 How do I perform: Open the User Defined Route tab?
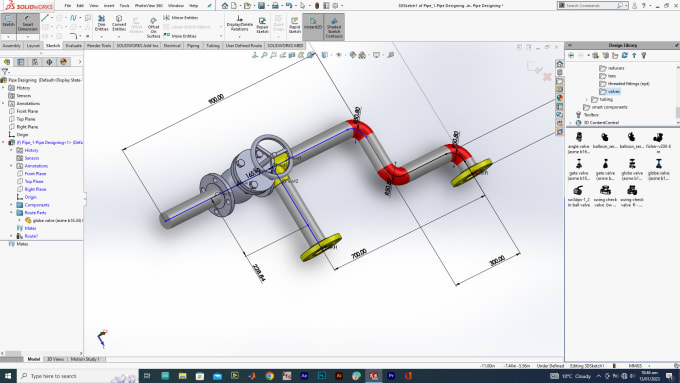tap(244, 46)
